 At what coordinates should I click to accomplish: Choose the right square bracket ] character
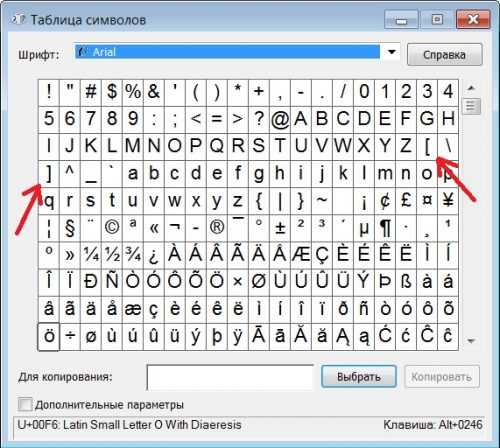point(49,174)
